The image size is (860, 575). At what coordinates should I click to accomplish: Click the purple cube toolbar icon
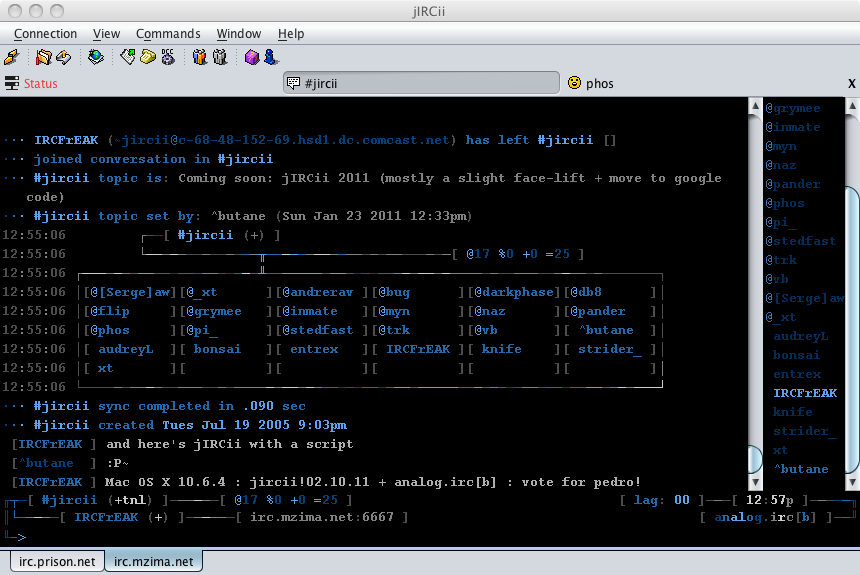click(252, 57)
